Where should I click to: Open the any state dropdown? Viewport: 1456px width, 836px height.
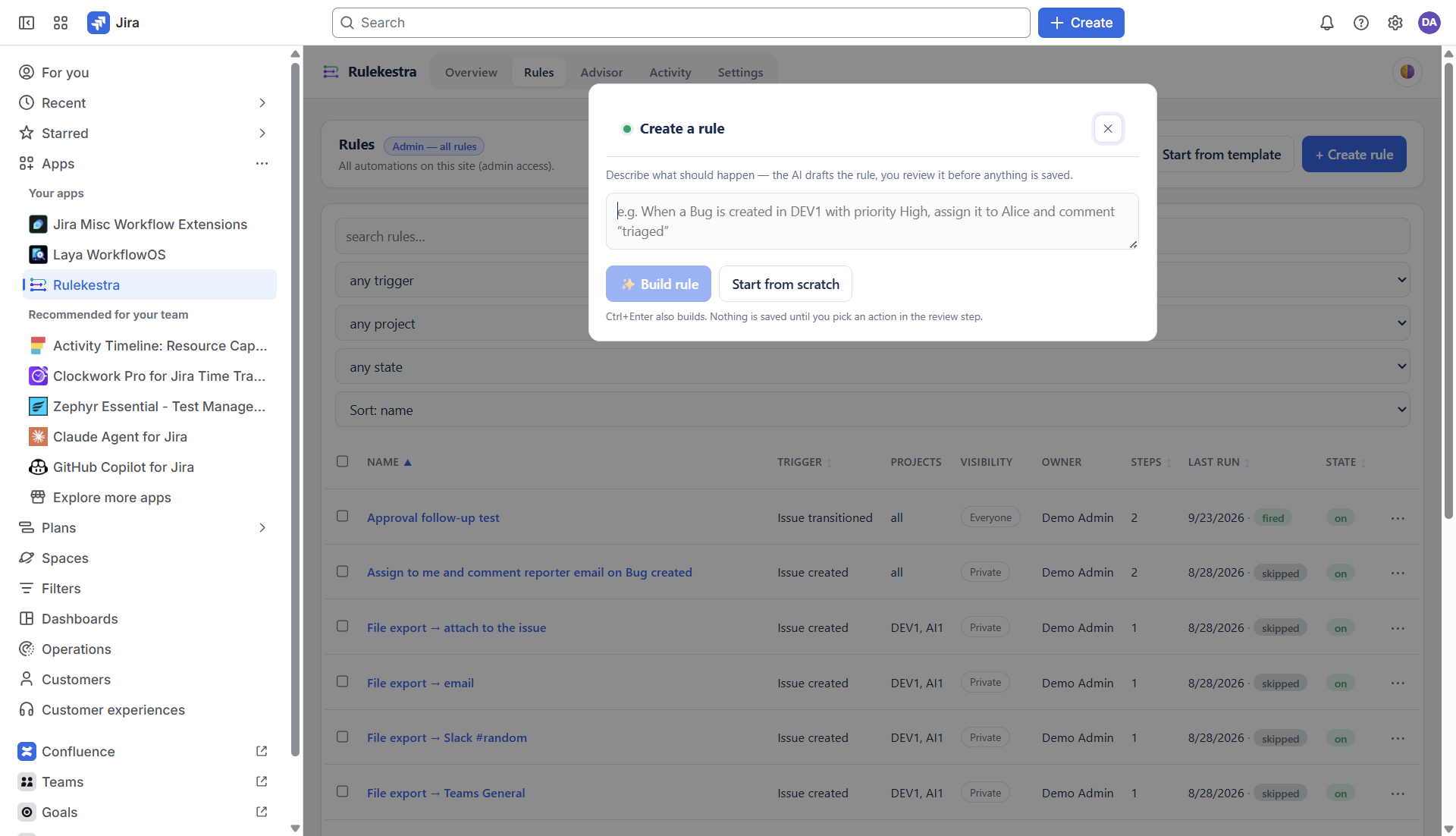coord(872,366)
